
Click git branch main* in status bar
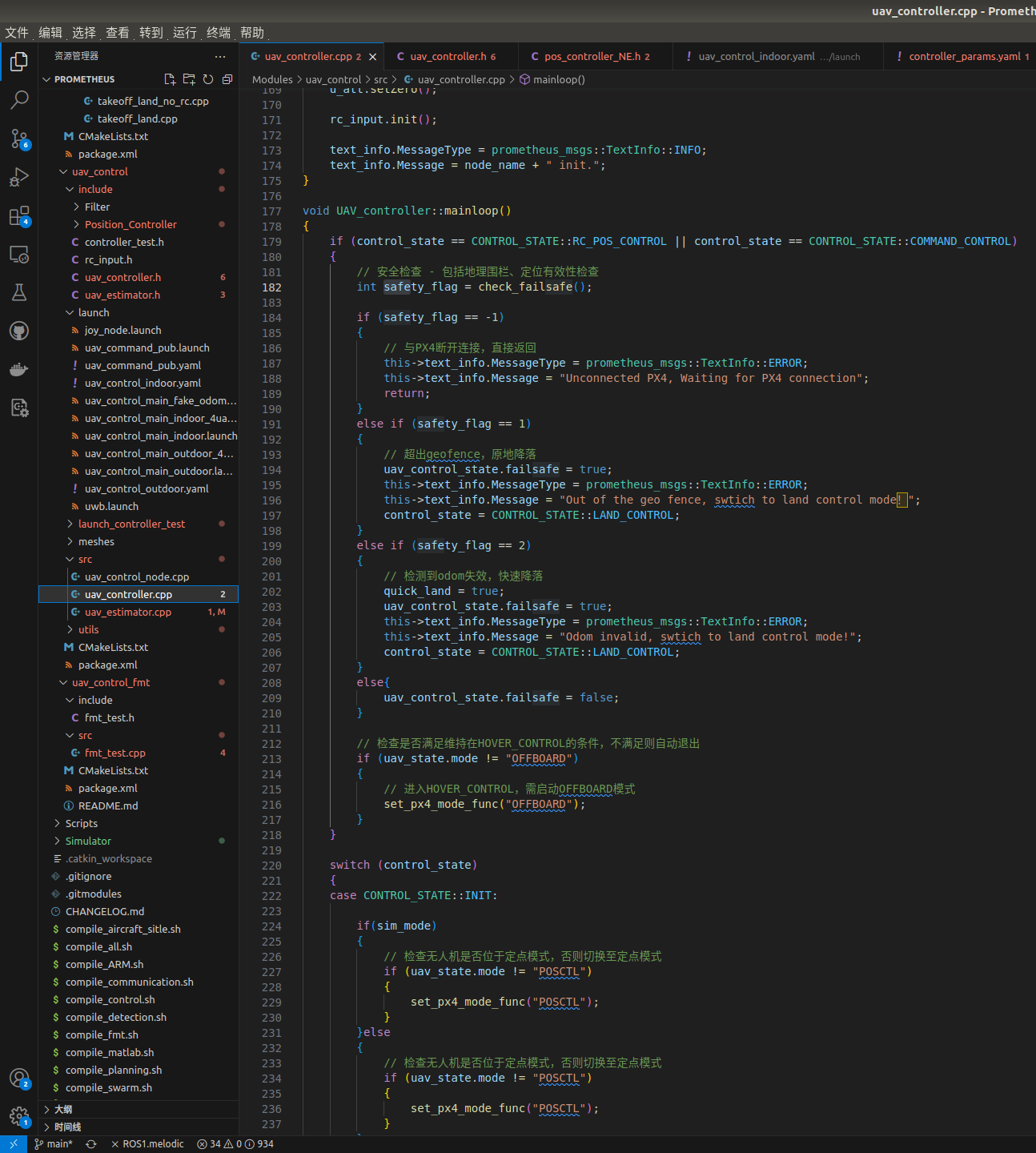[x=54, y=1144]
